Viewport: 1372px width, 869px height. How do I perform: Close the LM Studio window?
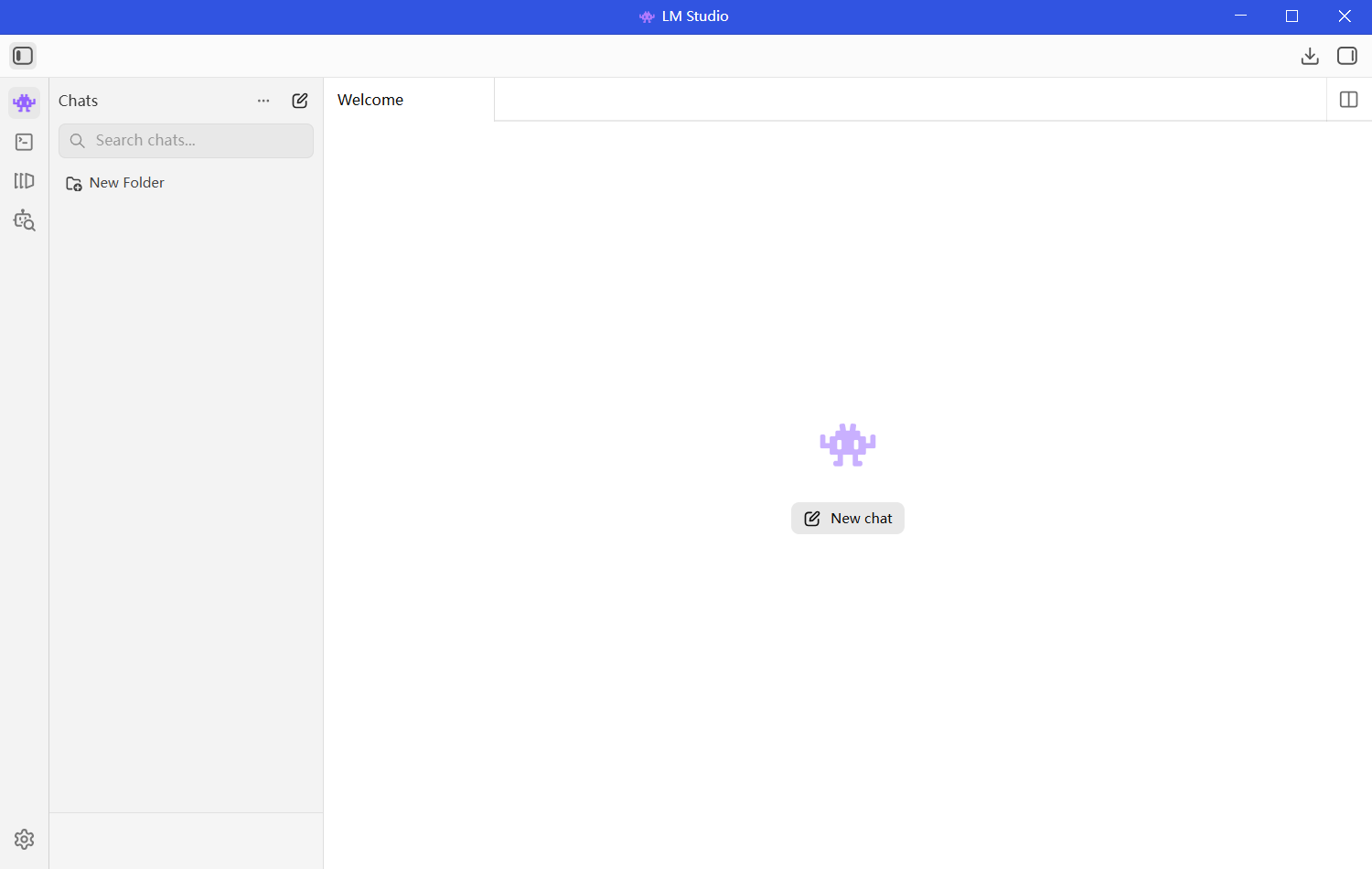1345,16
